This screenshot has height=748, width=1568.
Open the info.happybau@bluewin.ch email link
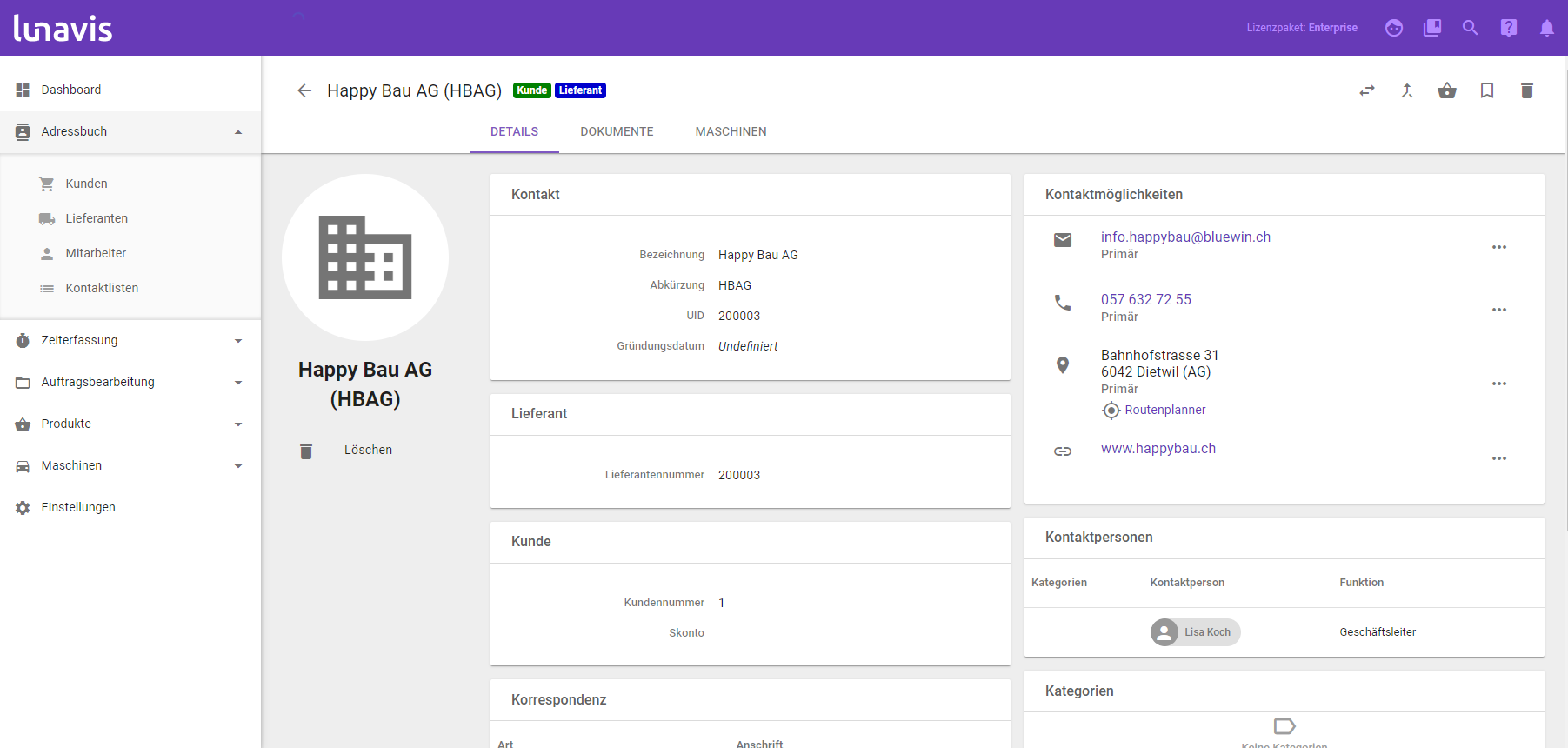click(x=1185, y=237)
